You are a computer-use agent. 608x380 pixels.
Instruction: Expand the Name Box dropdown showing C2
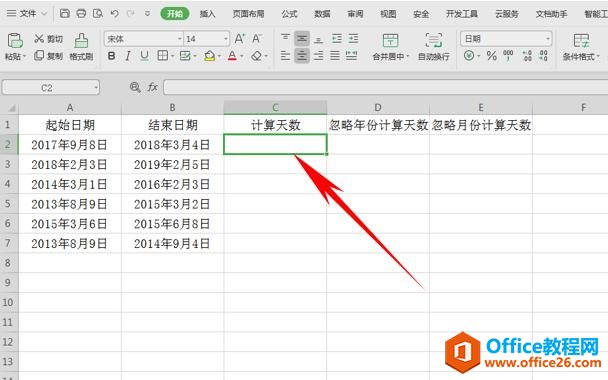point(96,88)
